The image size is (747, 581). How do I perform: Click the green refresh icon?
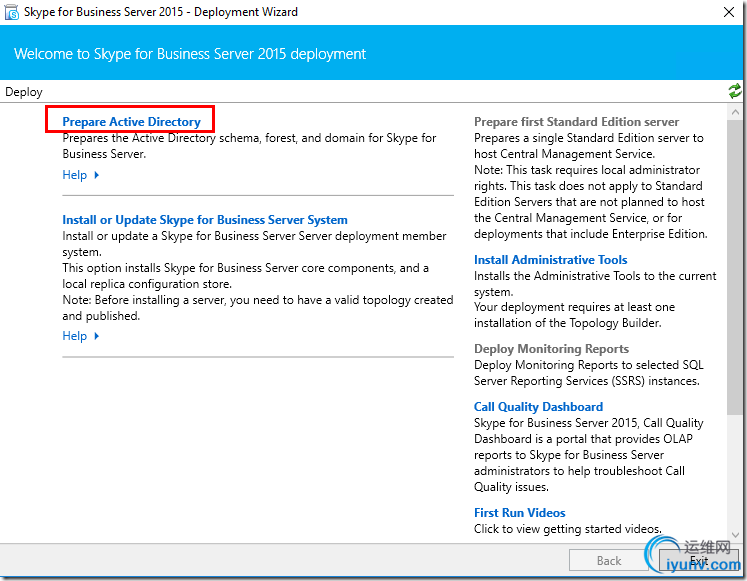(735, 91)
